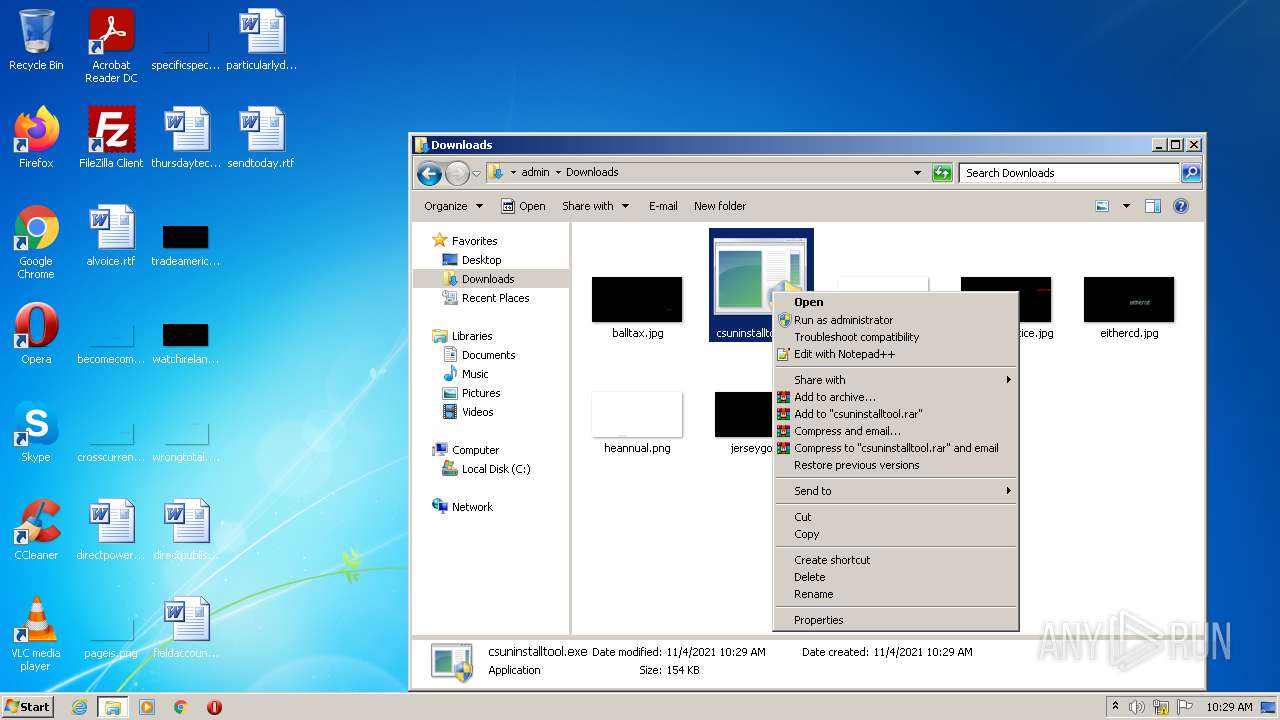The width and height of the screenshot is (1280, 720).
Task: Open FileZilla Client desktop shortcut
Action: [111, 137]
